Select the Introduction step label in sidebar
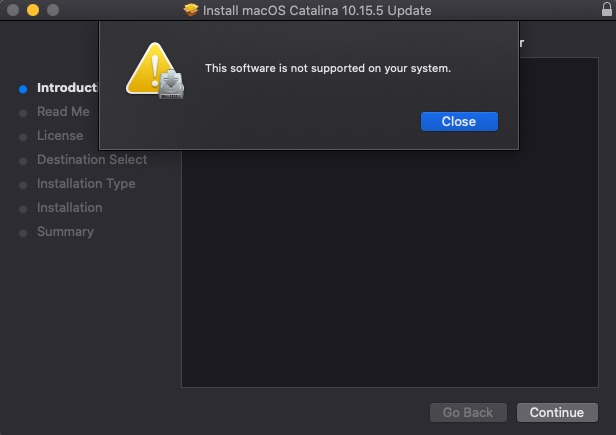 click(67, 87)
